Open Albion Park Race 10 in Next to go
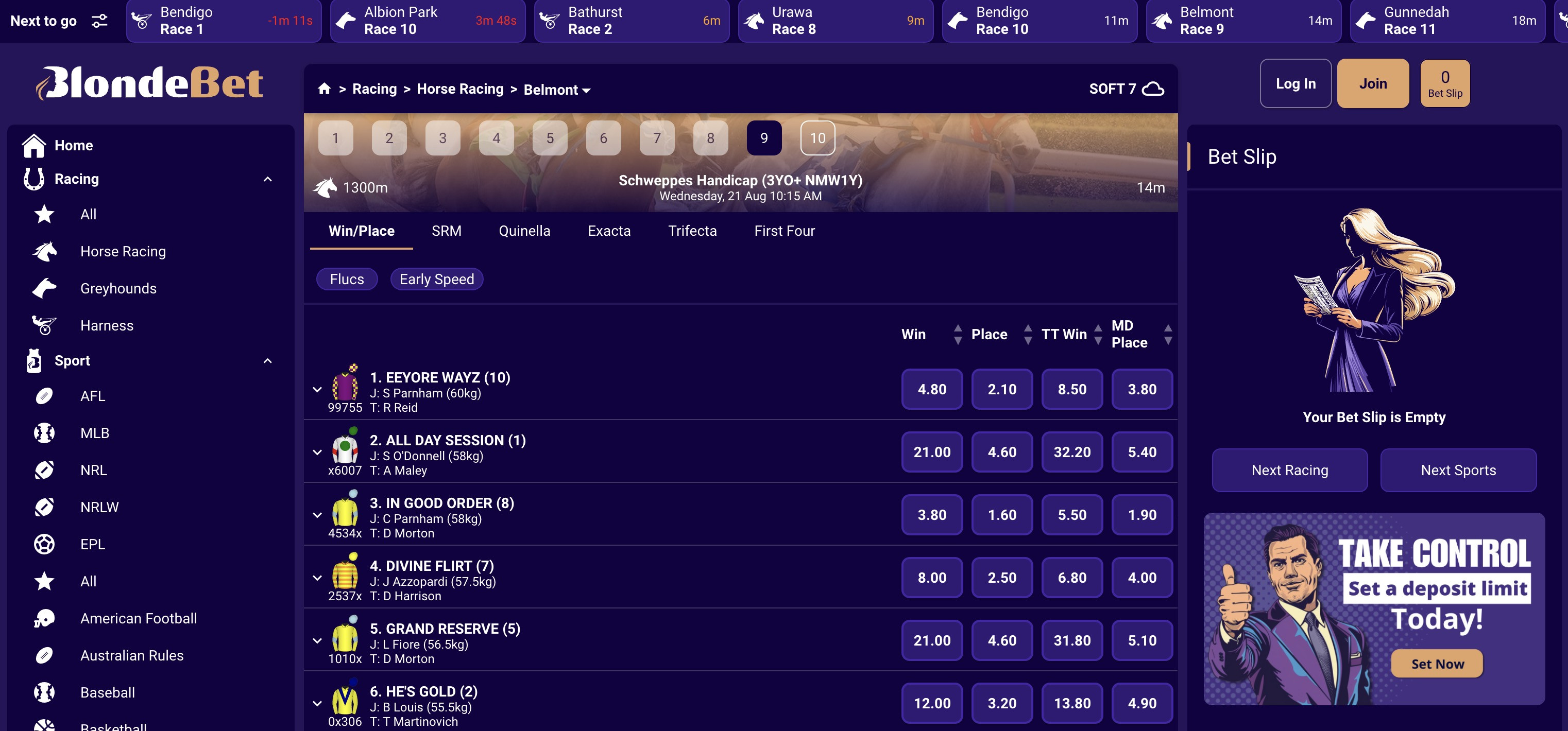The height and width of the screenshot is (731, 1568). [428, 21]
